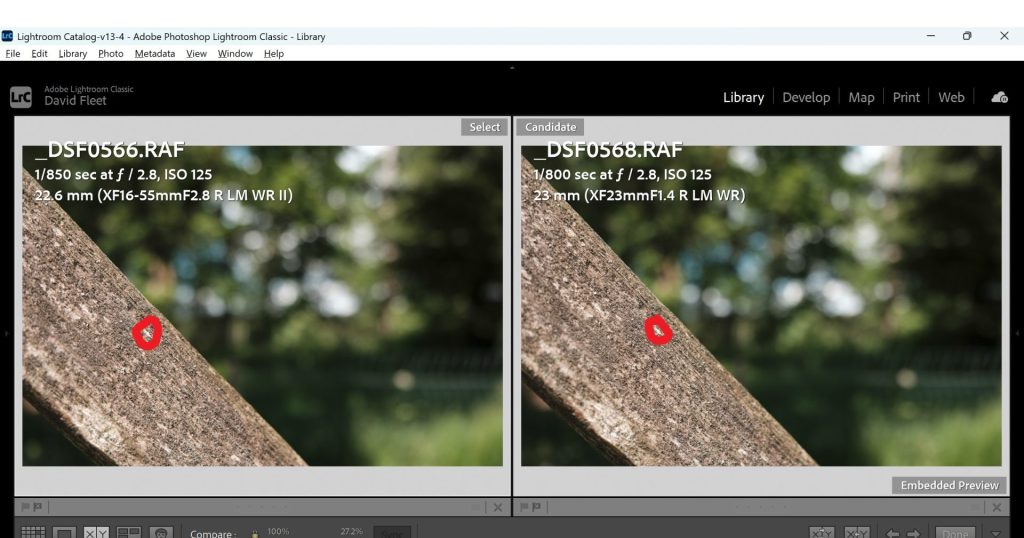Open the Edit menu
This screenshot has height=538, width=1024.
coord(39,54)
